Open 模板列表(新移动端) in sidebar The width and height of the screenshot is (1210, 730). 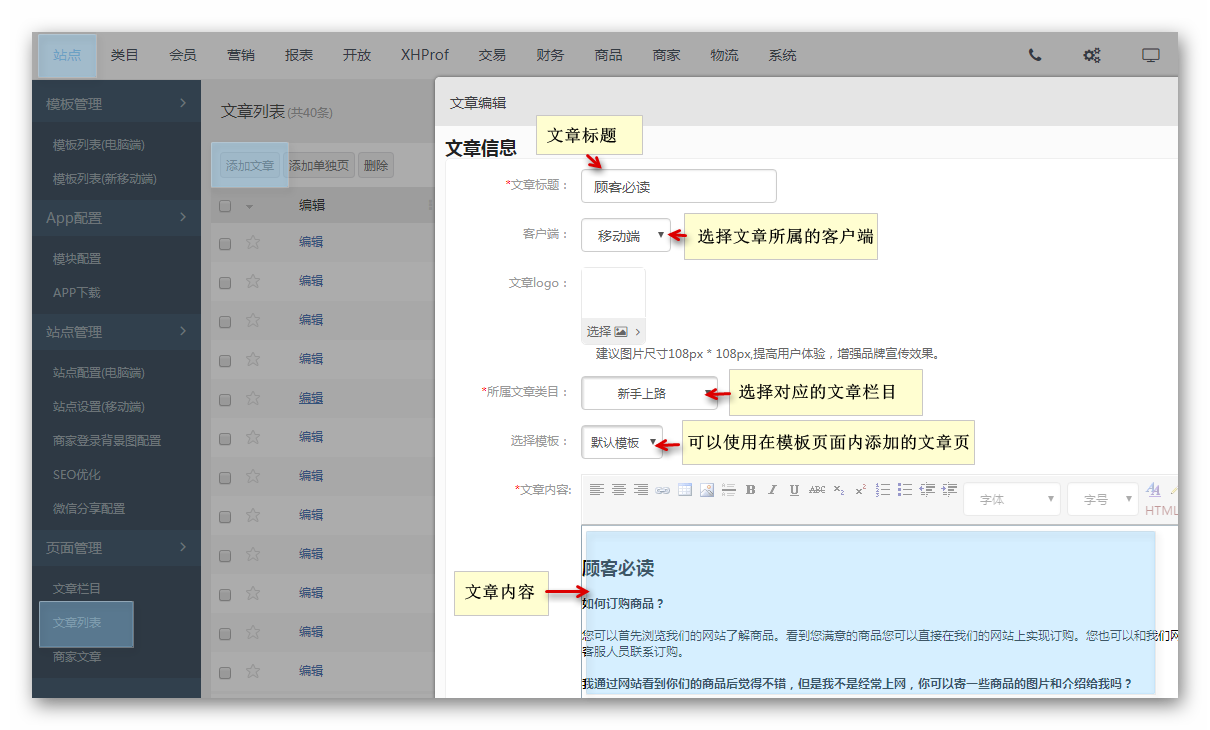[x=105, y=179]
